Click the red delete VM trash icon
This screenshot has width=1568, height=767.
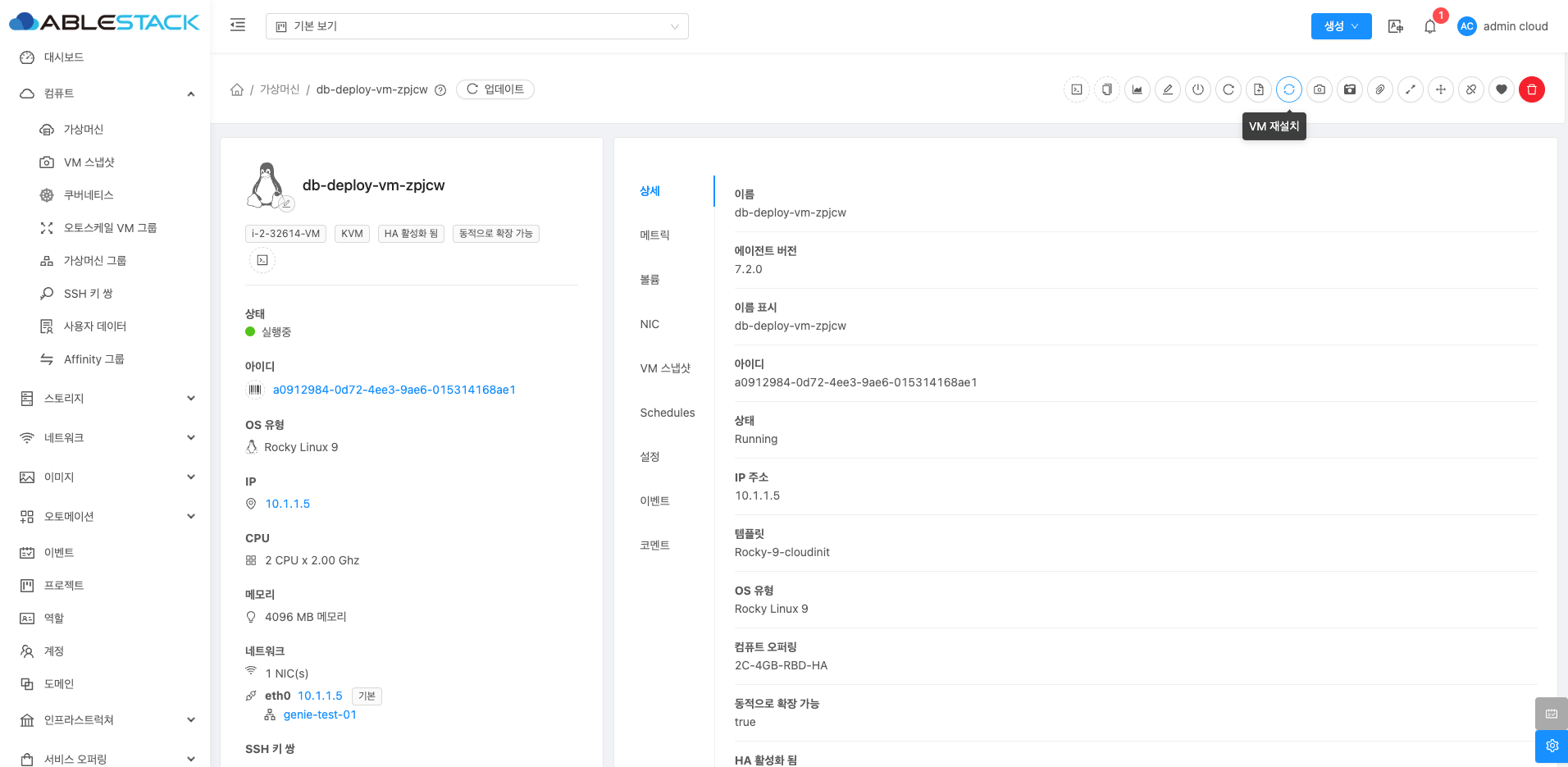(x=1531, y=89)
